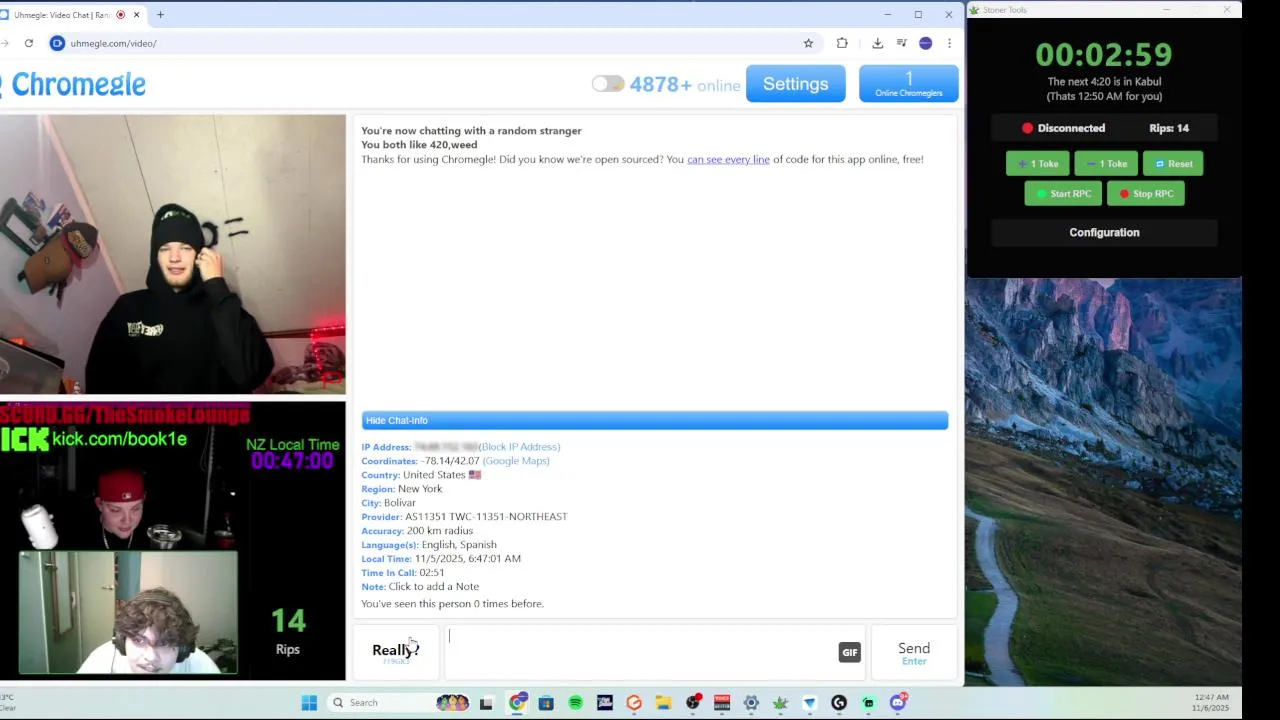Click the taskbar Search box
This screenshot has width=1280, height=720.
[400, 703]
